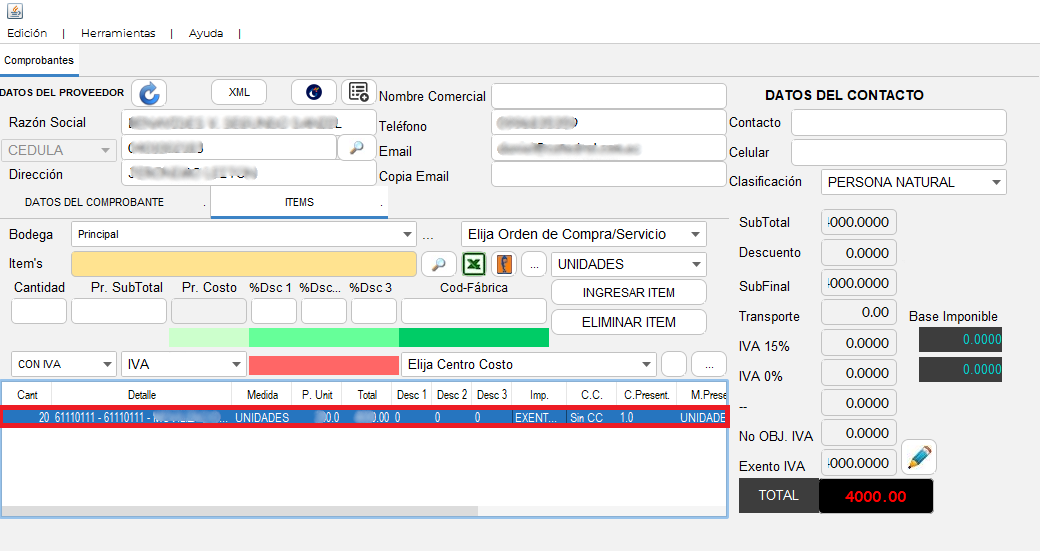The width and height of the screenshot is (1040, 551).
Task: Click the red color bar beside IVA
Action: coord(324,365)
